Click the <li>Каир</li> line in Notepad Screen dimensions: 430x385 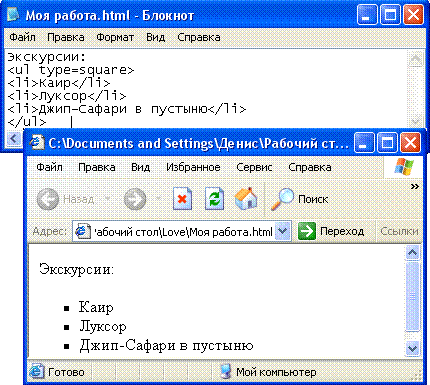59,83
